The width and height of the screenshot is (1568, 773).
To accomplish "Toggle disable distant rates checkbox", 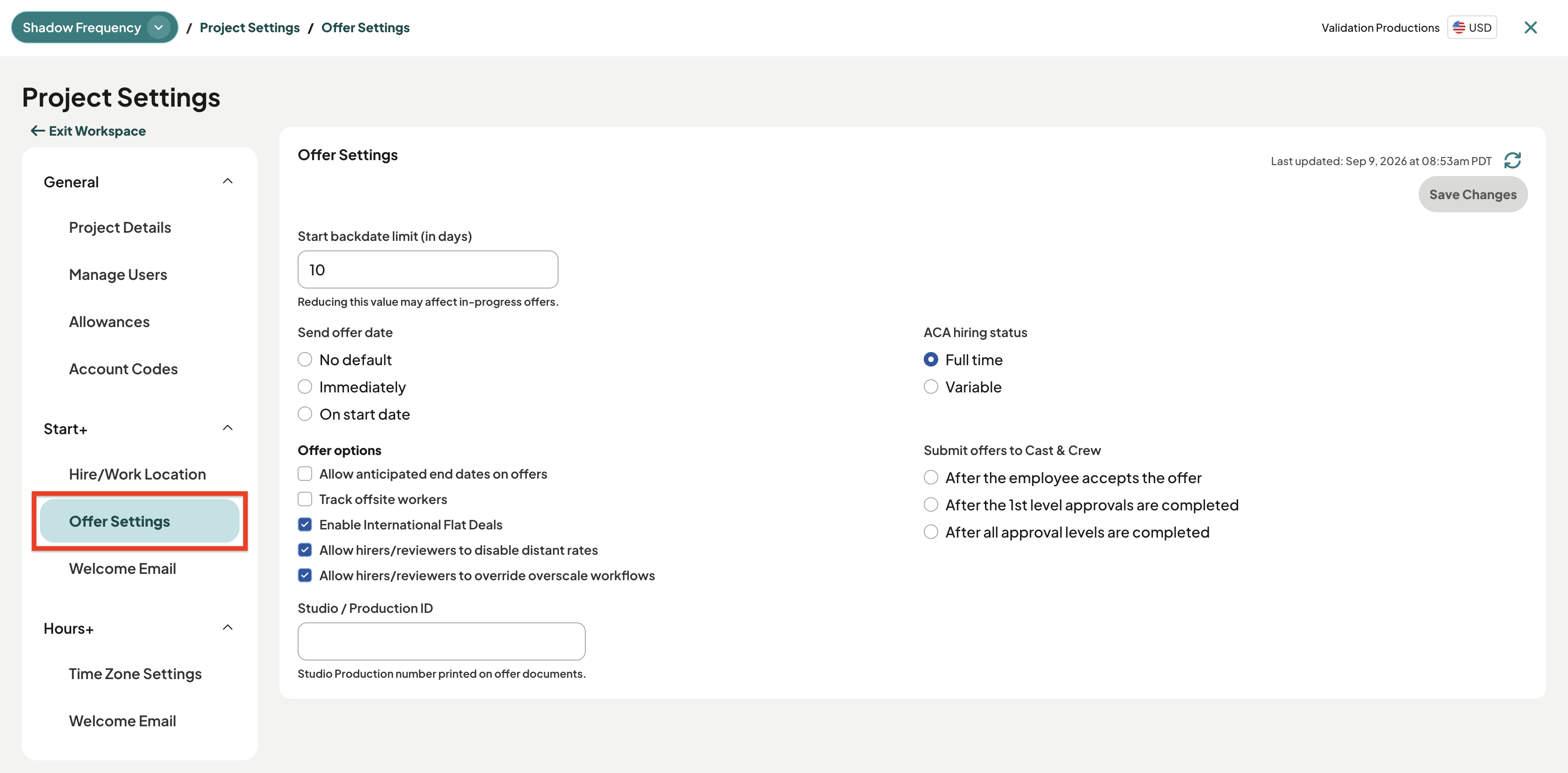I will click(305, 550).
